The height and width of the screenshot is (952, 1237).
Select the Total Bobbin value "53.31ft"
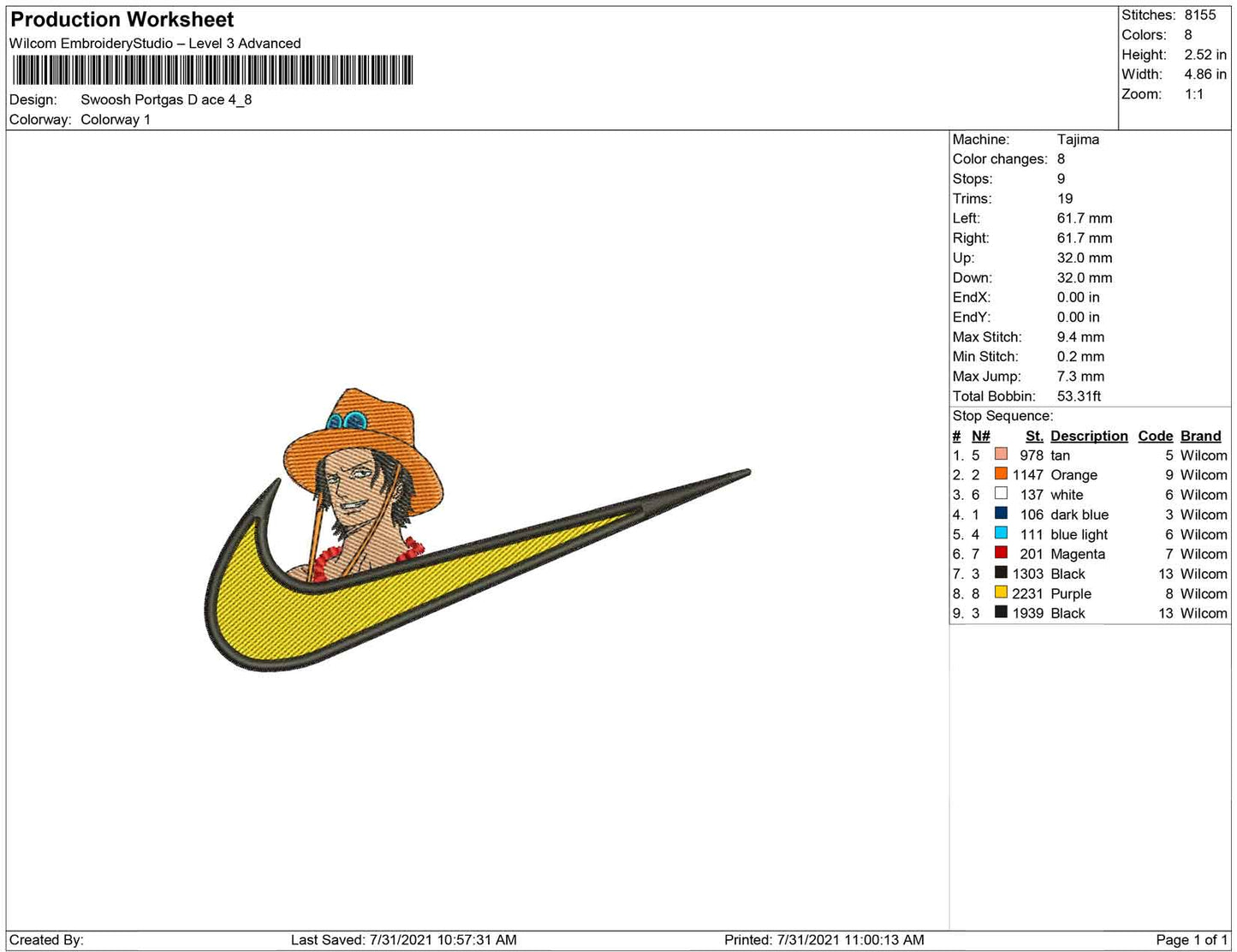(x=1079, y=396)
